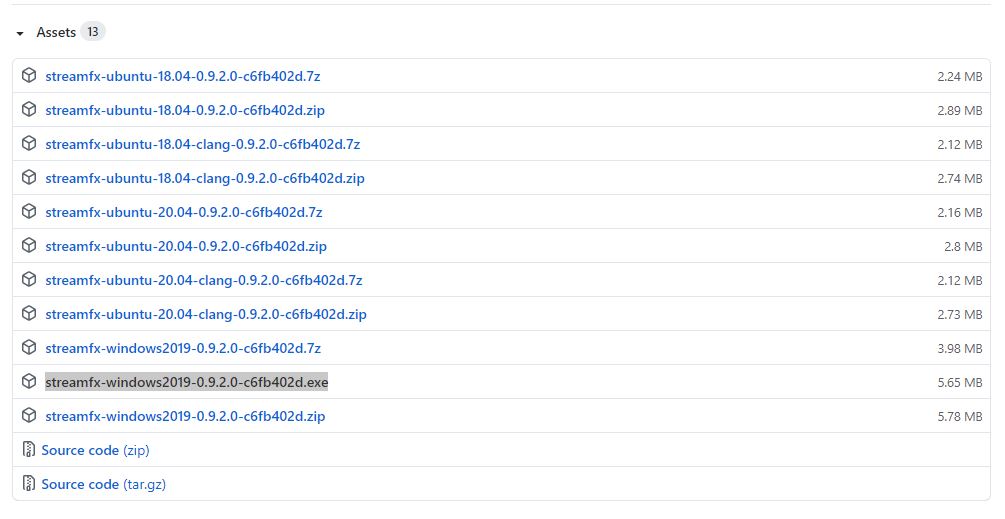Click package icon for ubuntu-20.04-clang zip asset

(29, 313)
